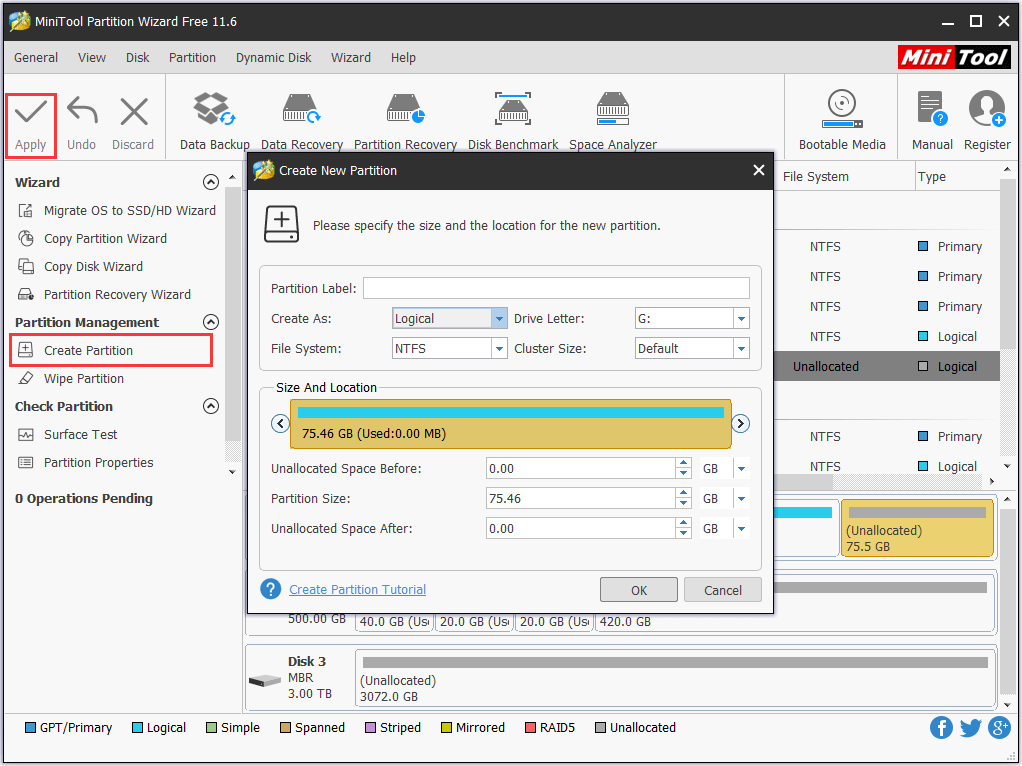The width and height of the screenshot is (1022, 766).
Task: Open the Twitter share icon
Action: (x=970, y=728)
